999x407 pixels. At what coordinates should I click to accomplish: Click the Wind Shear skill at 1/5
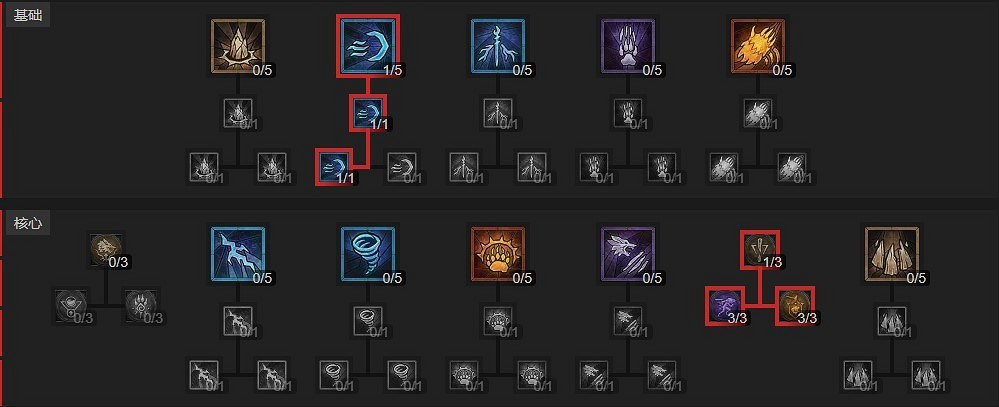click(368, 46)
